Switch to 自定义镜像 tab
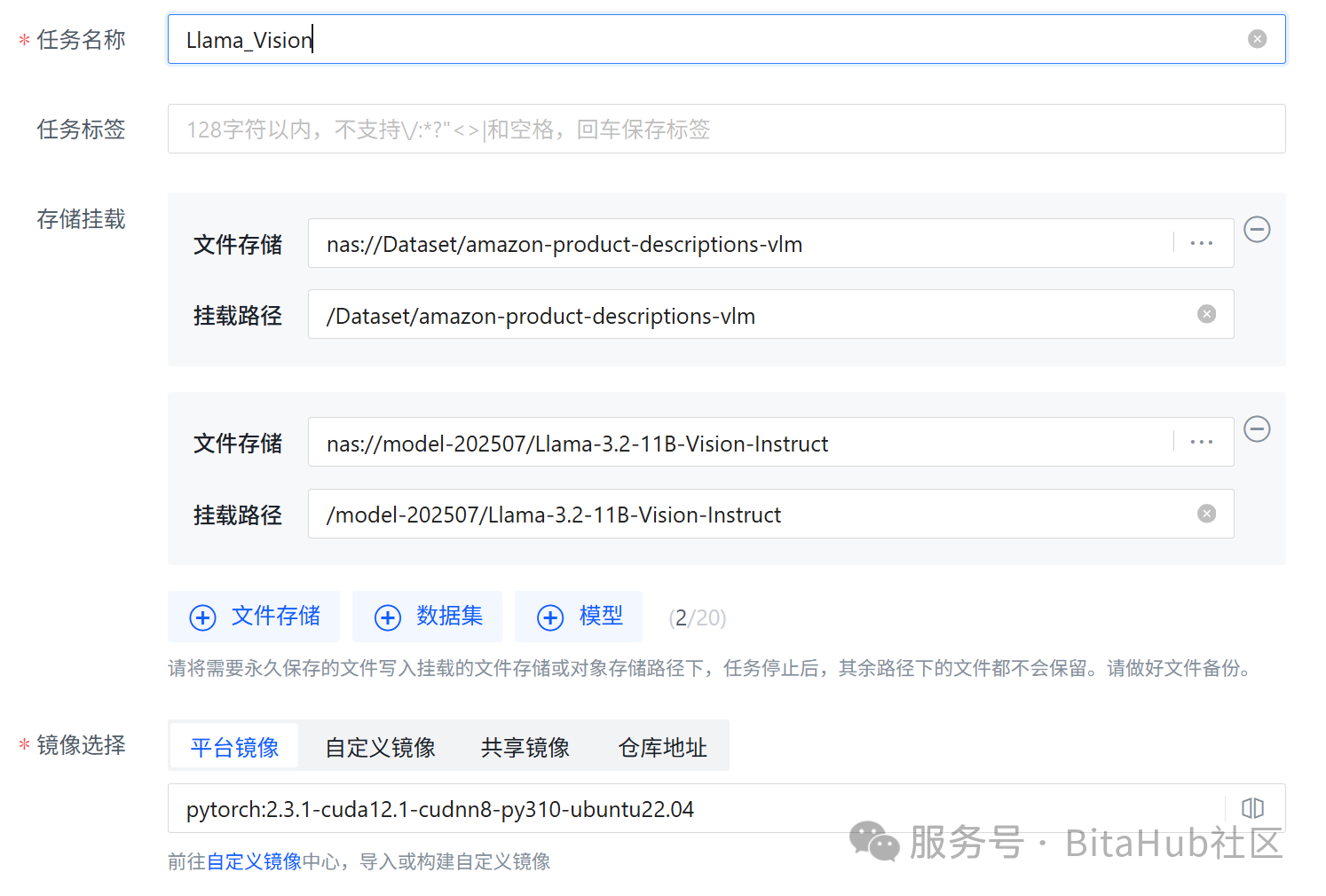The image size is (1326, 896). click(380, 747)
